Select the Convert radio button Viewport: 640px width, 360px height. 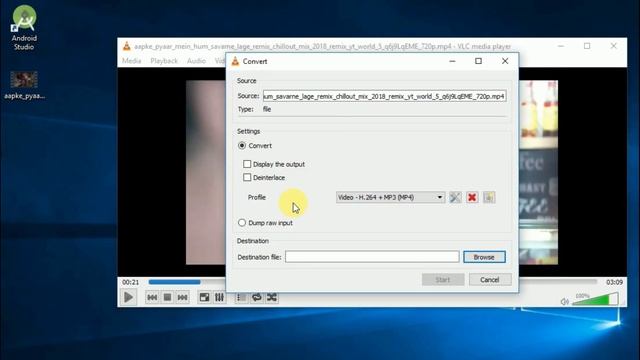(242, 146)
